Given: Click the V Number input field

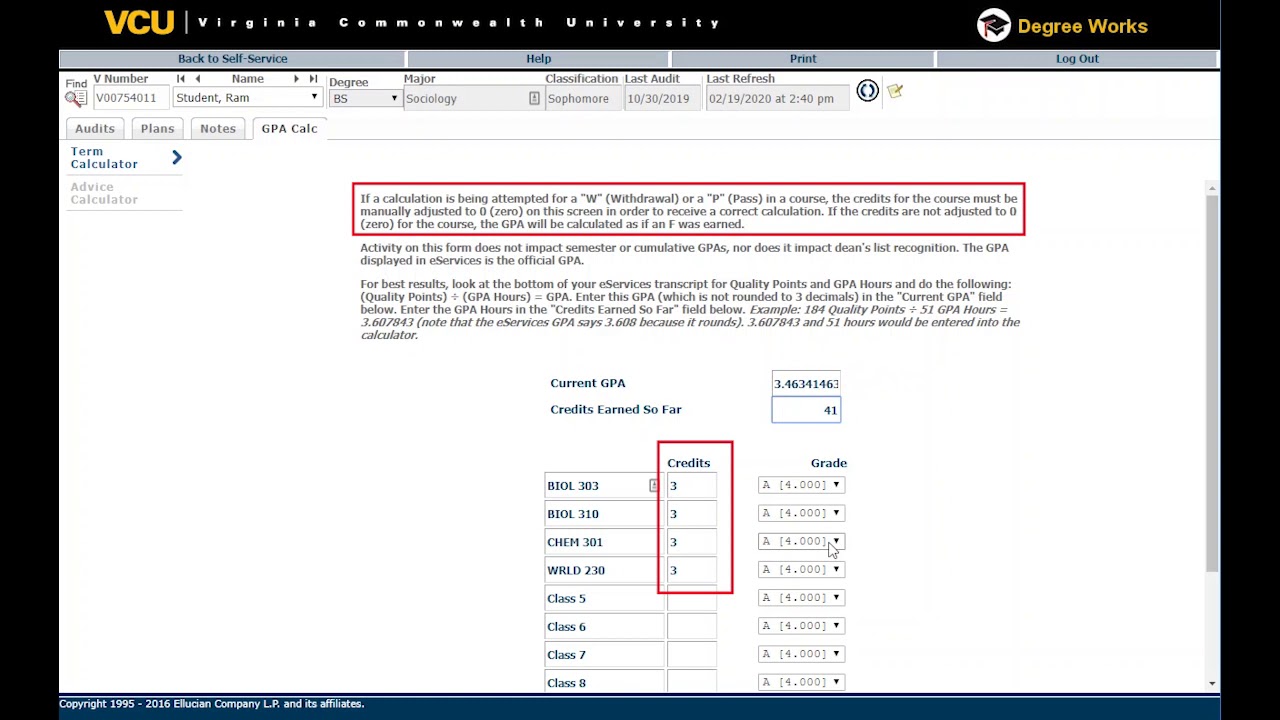Looking at the screenshot, I should coord(129,98).
